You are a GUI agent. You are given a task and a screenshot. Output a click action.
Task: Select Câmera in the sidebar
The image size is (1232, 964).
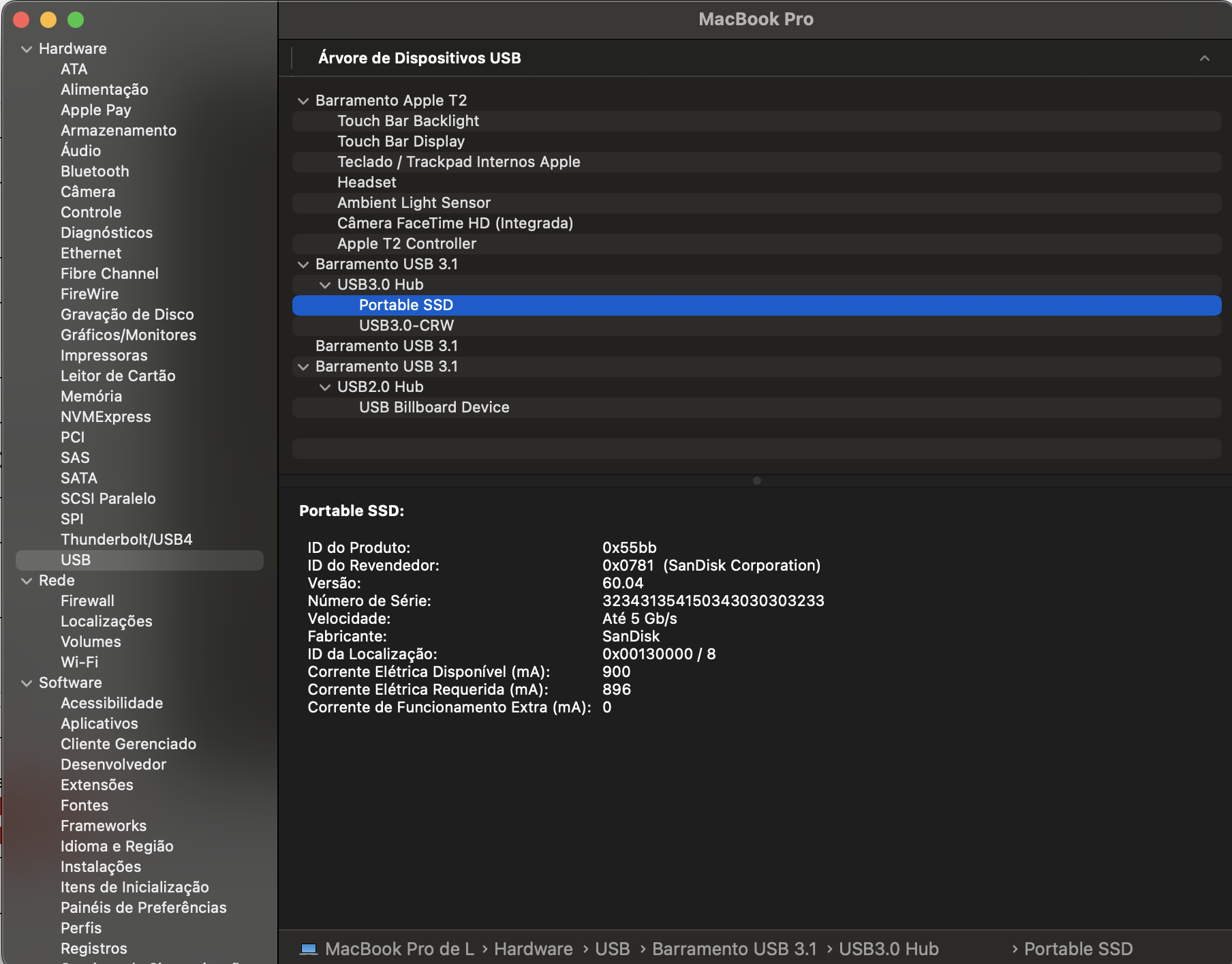click(x=88, y=192)
